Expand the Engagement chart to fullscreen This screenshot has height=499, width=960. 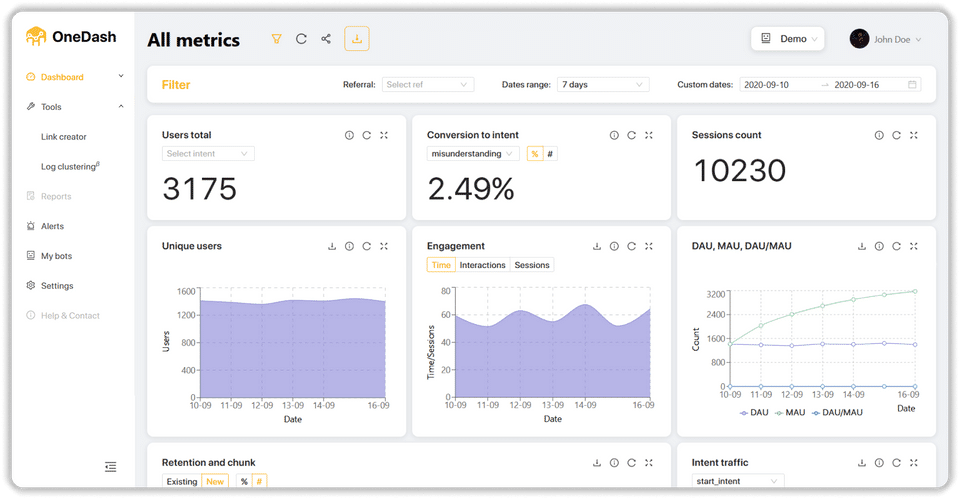[649, 246]
